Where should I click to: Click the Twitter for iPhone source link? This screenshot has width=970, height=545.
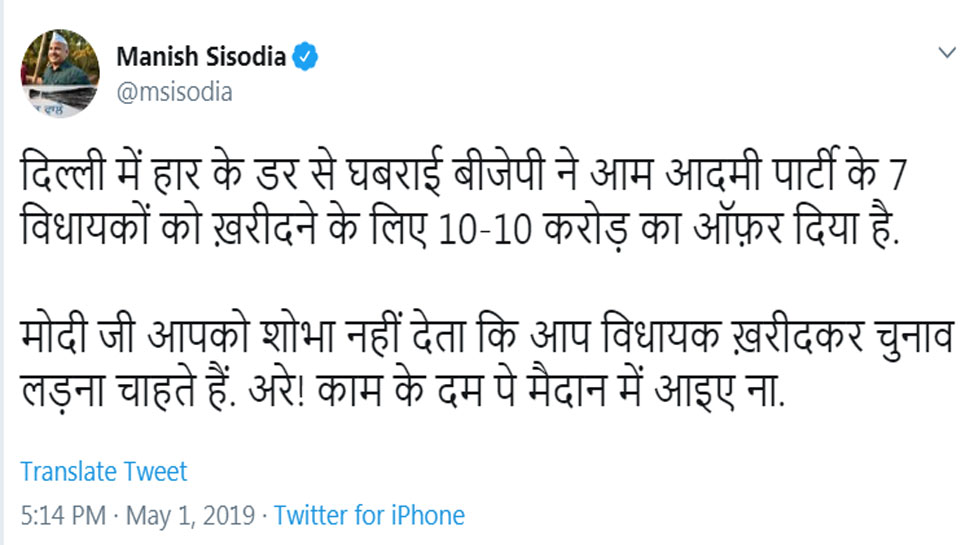coord(369,516)
